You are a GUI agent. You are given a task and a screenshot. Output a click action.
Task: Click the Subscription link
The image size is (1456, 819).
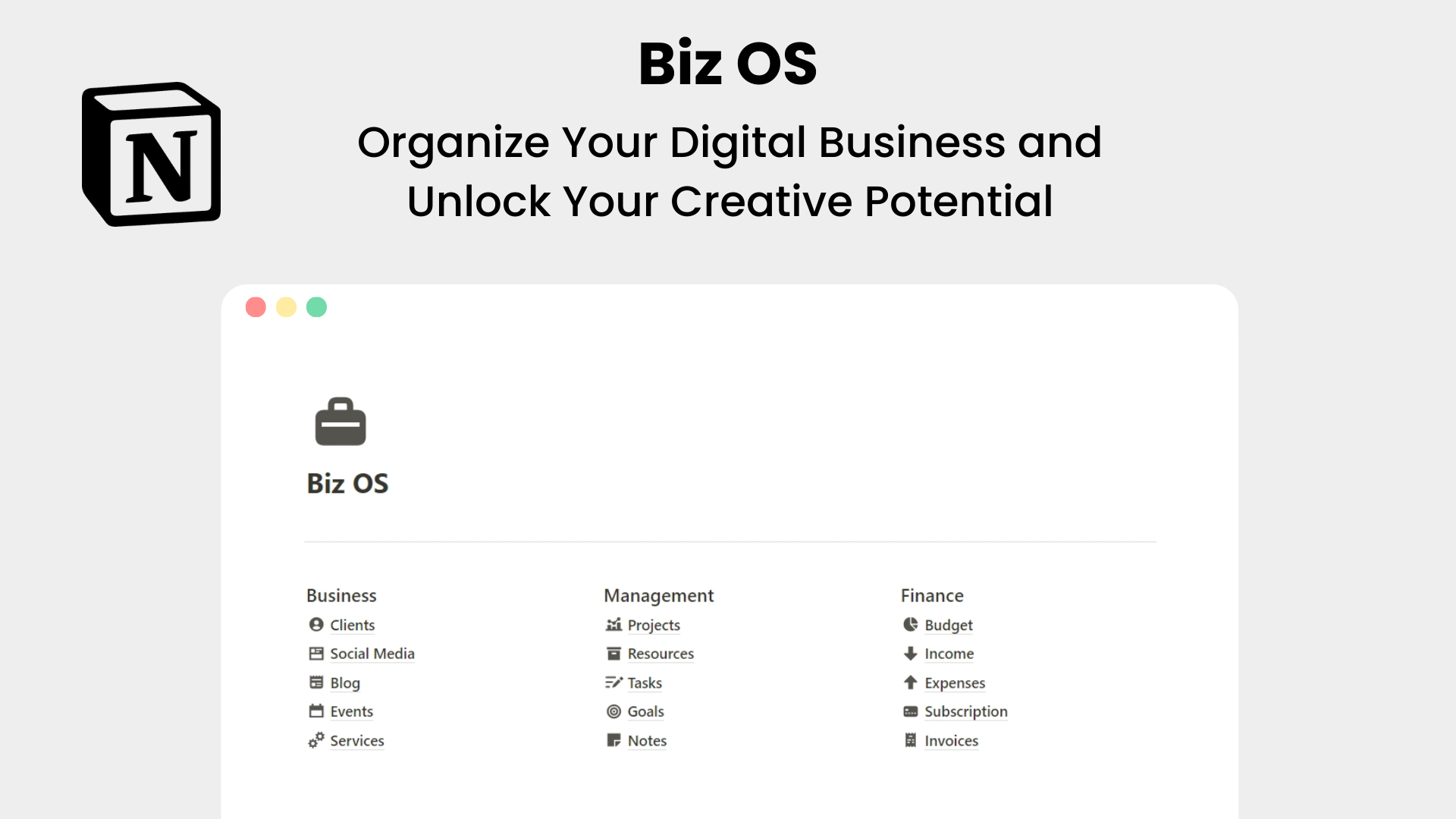965,711
